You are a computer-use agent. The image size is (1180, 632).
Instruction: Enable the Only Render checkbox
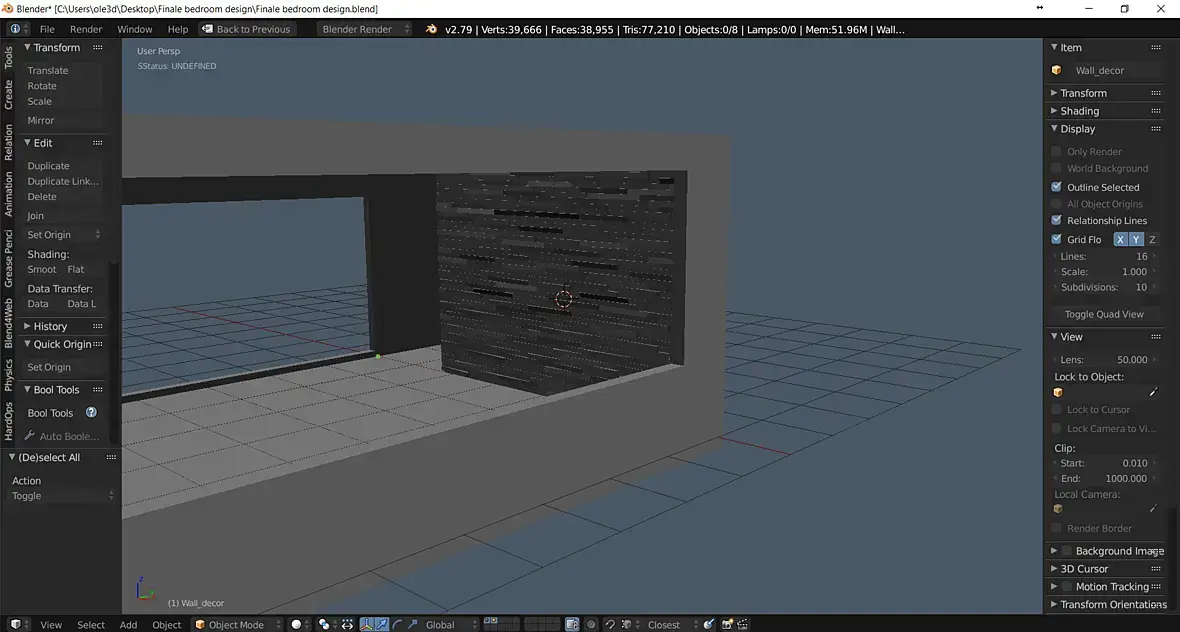[x=1057, y=151]
